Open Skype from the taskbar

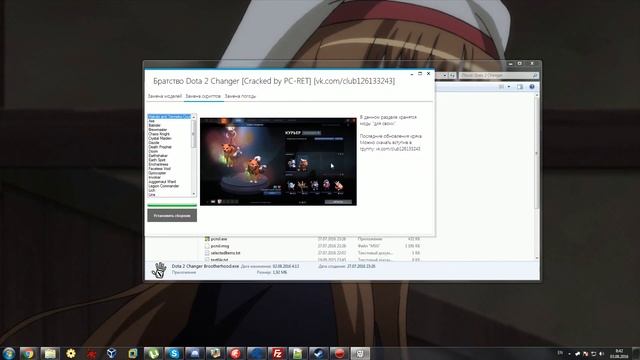coord(174,353)
